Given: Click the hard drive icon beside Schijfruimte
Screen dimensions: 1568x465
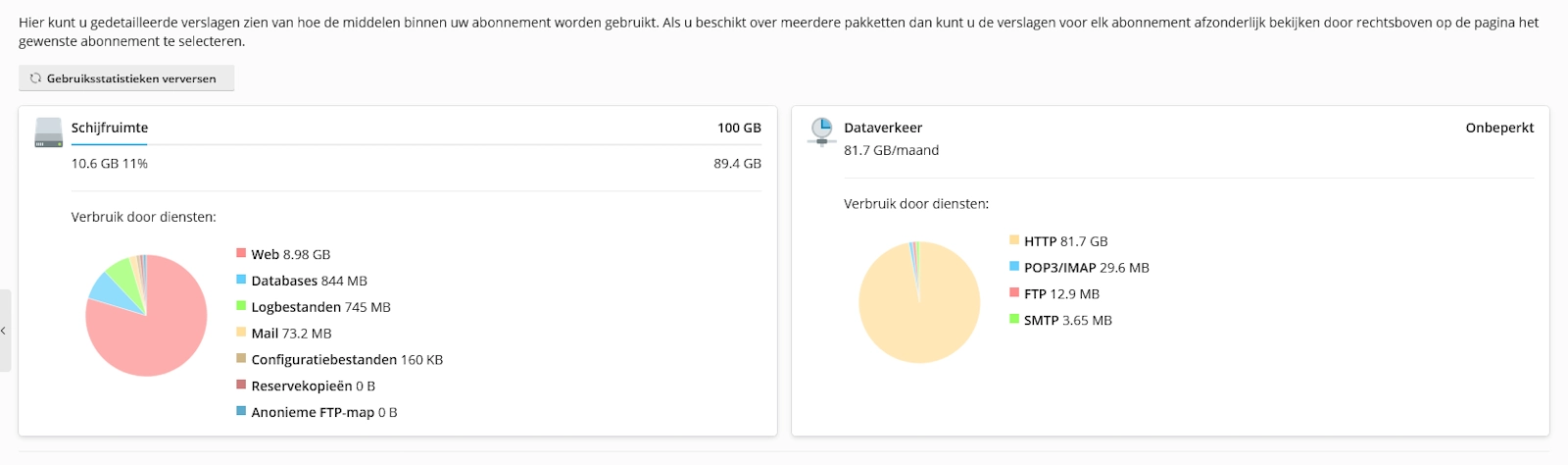Looking at the screenshot, I should coord(48,132).
